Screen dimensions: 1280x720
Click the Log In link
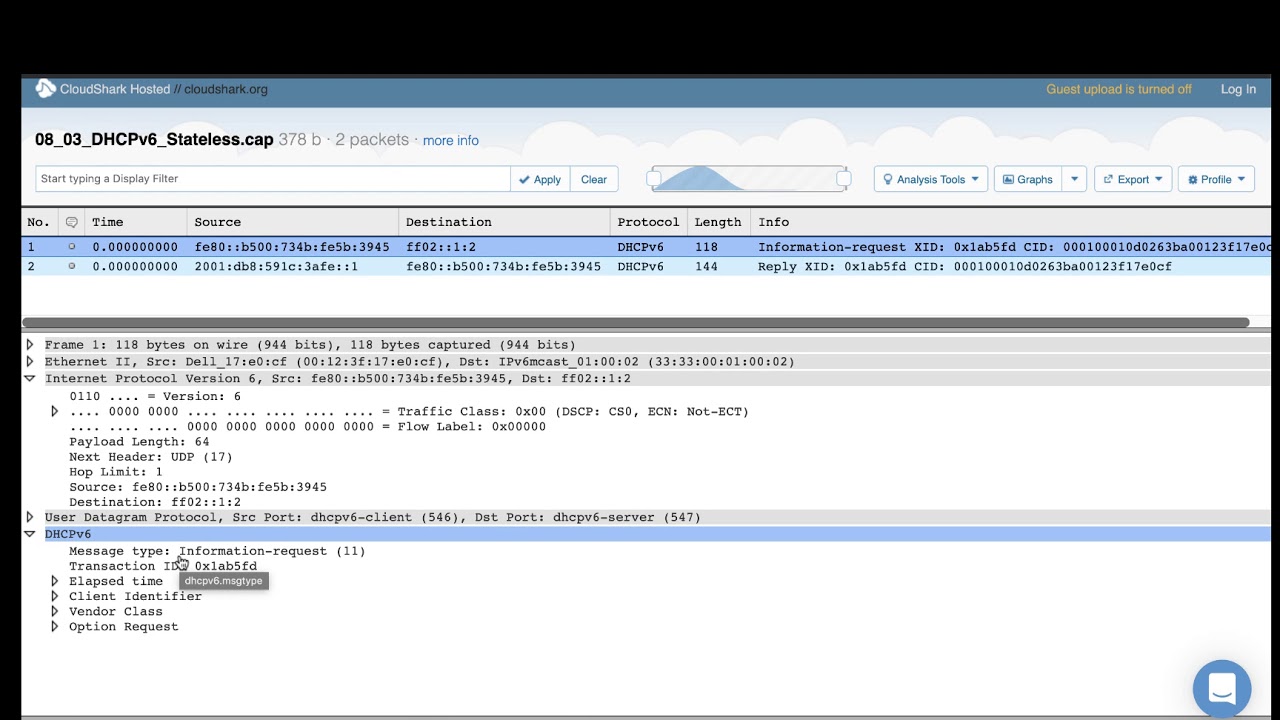point(1238,89)
